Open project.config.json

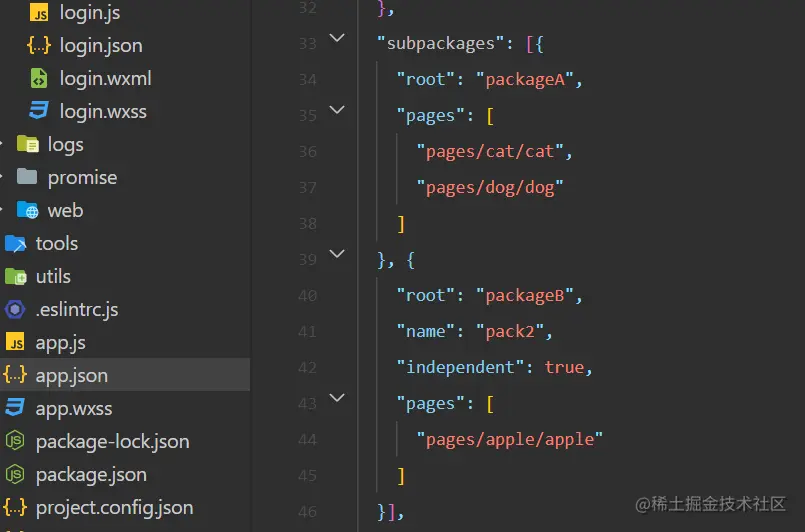click(114, 507)
